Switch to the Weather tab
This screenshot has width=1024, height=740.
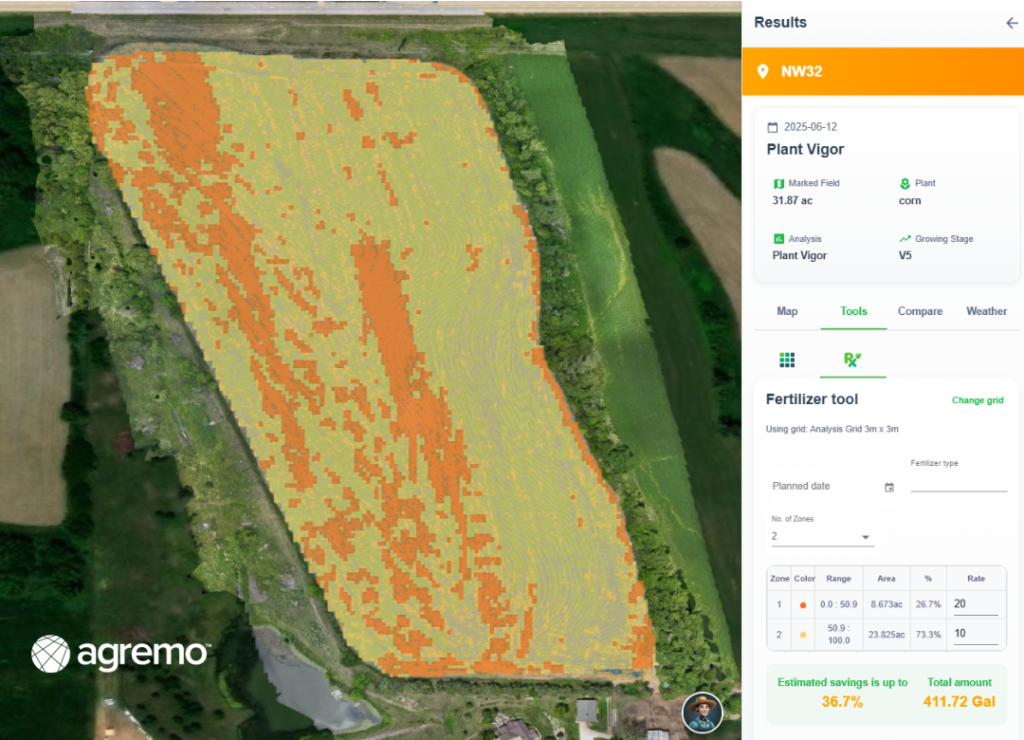pos(986,311)
